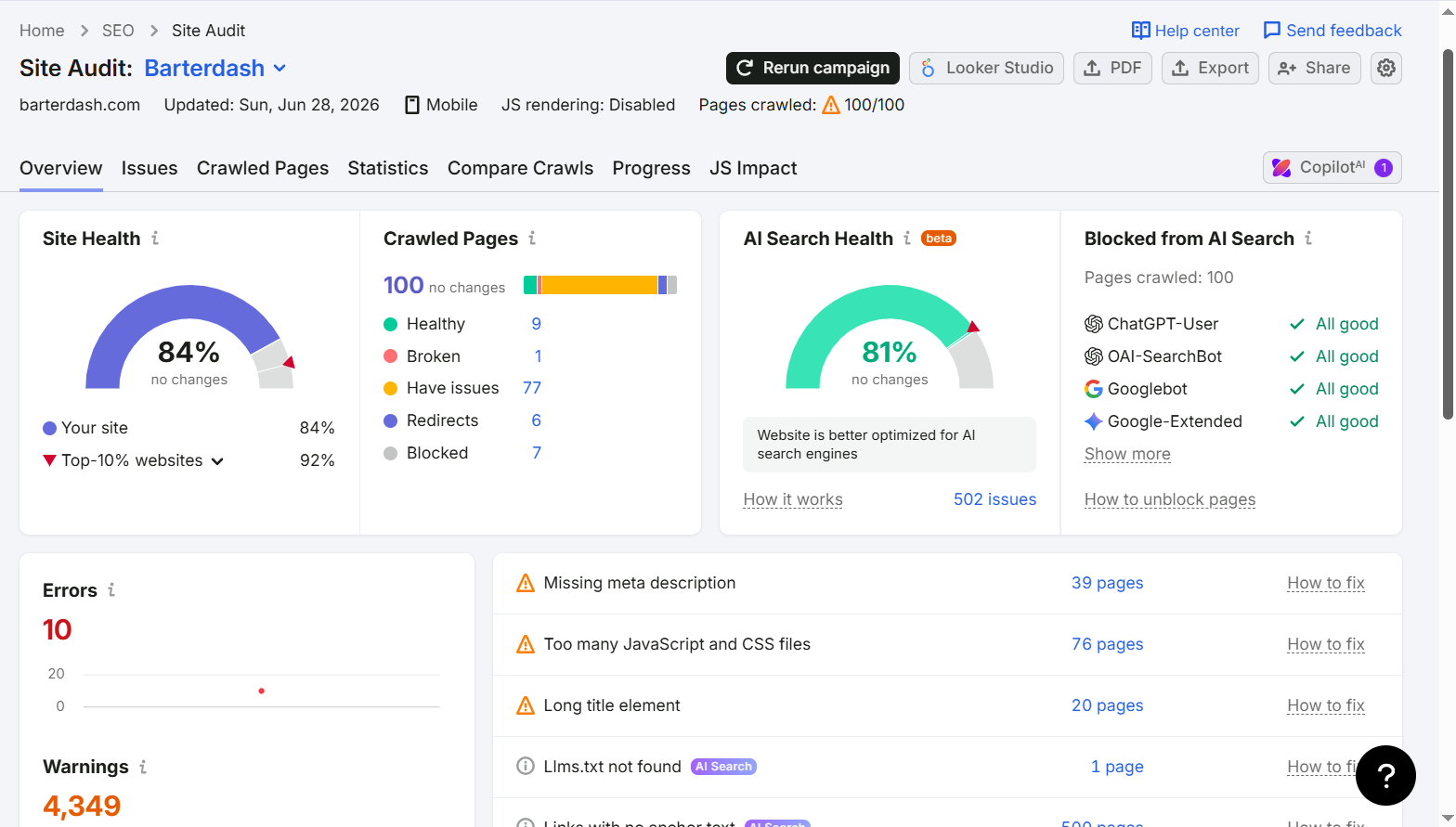Click How to fix for Long title element
Screen dimensions: 1456x827
(1326, 705)
